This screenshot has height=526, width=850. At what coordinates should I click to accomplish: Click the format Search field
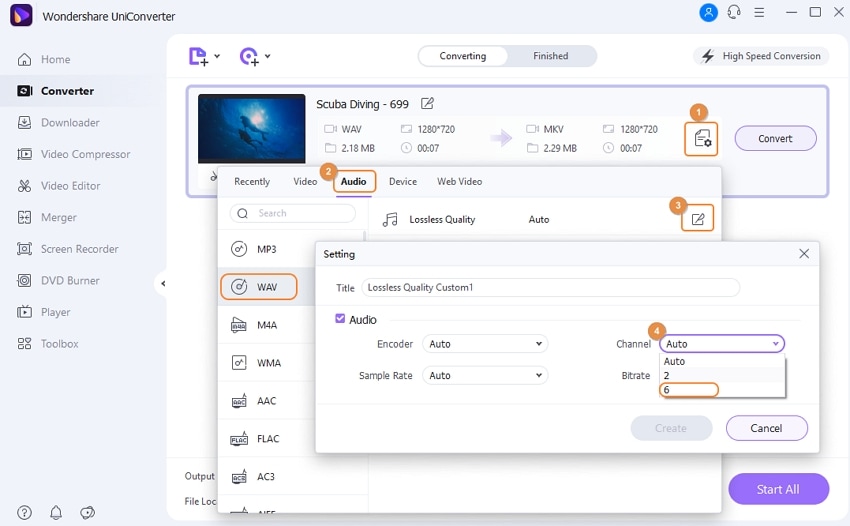coord(293,213)
